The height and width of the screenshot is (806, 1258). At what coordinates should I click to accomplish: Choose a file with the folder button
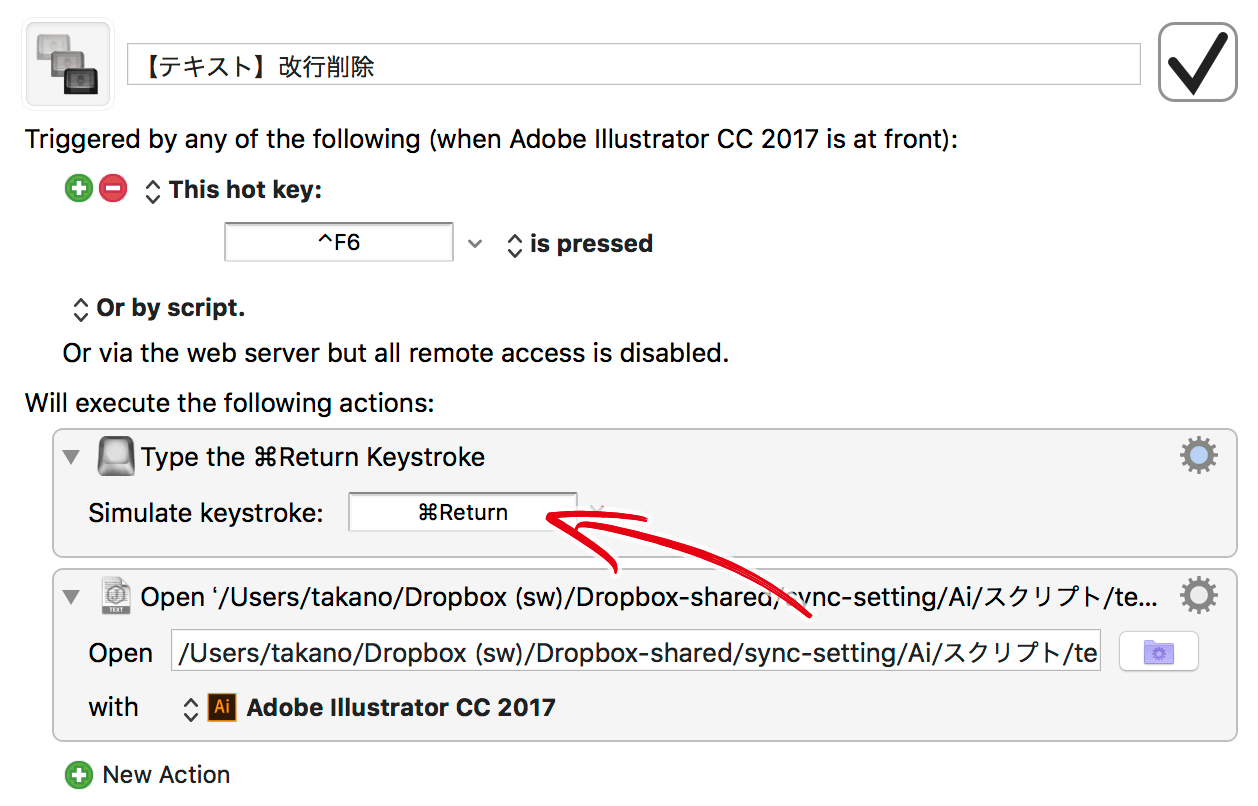coord(1158,652)
